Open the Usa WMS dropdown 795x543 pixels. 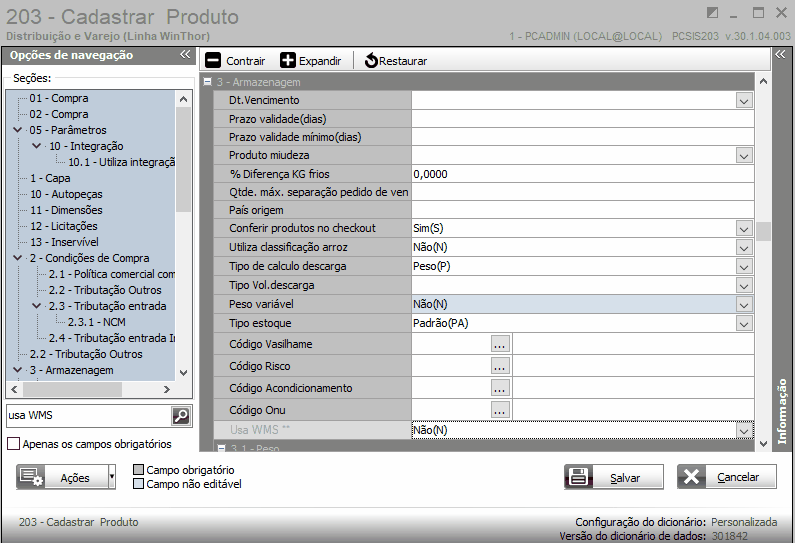[744, 431]
